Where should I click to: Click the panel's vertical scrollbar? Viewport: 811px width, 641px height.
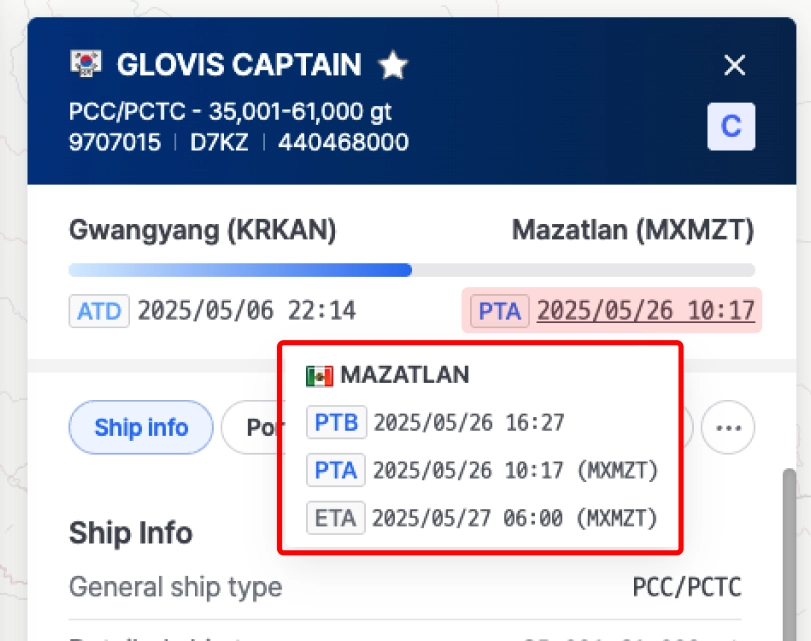pos(789,540)
